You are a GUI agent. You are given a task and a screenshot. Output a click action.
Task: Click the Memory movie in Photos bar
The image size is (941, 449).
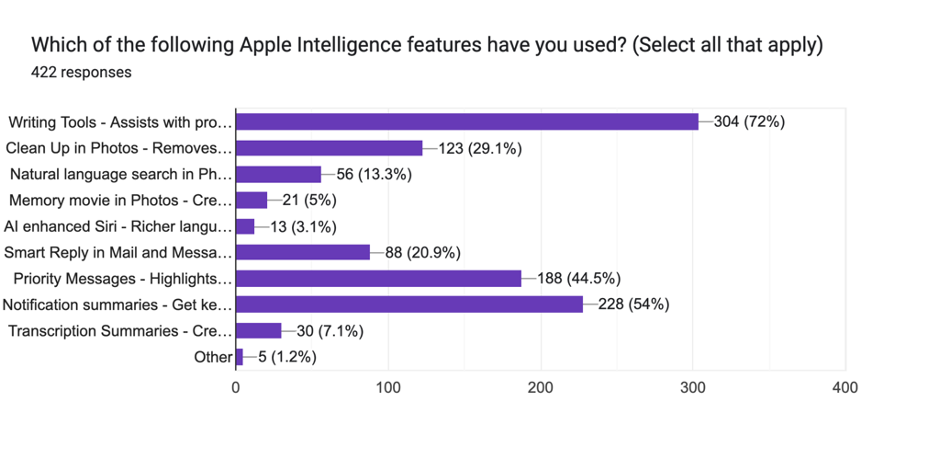(252, 200)
